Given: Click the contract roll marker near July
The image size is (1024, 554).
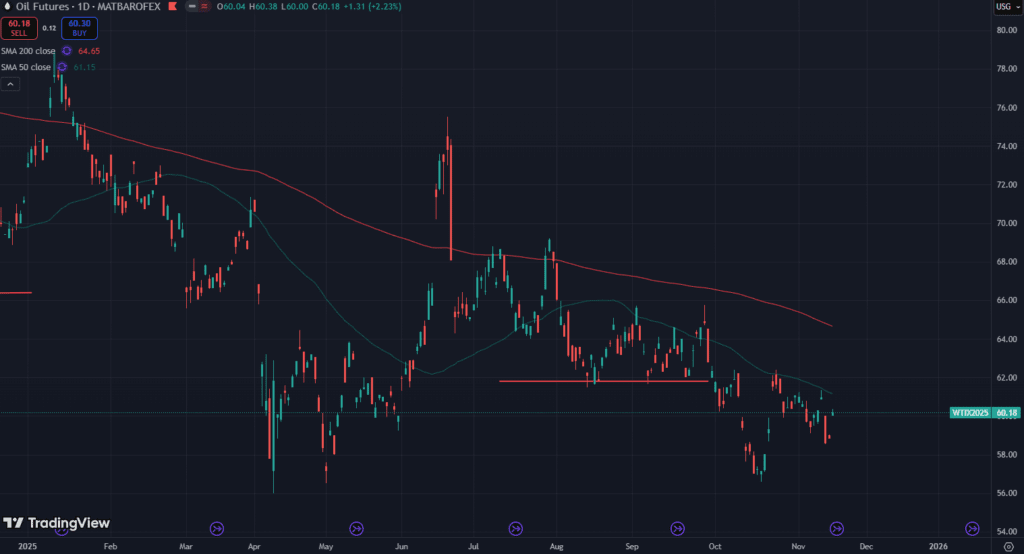Looking at the screenshot, I should (x=516, y=528).
